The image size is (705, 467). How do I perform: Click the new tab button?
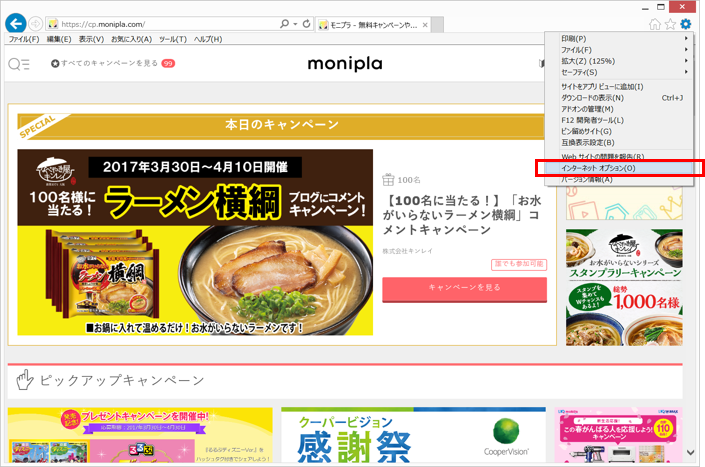[437, 25]
